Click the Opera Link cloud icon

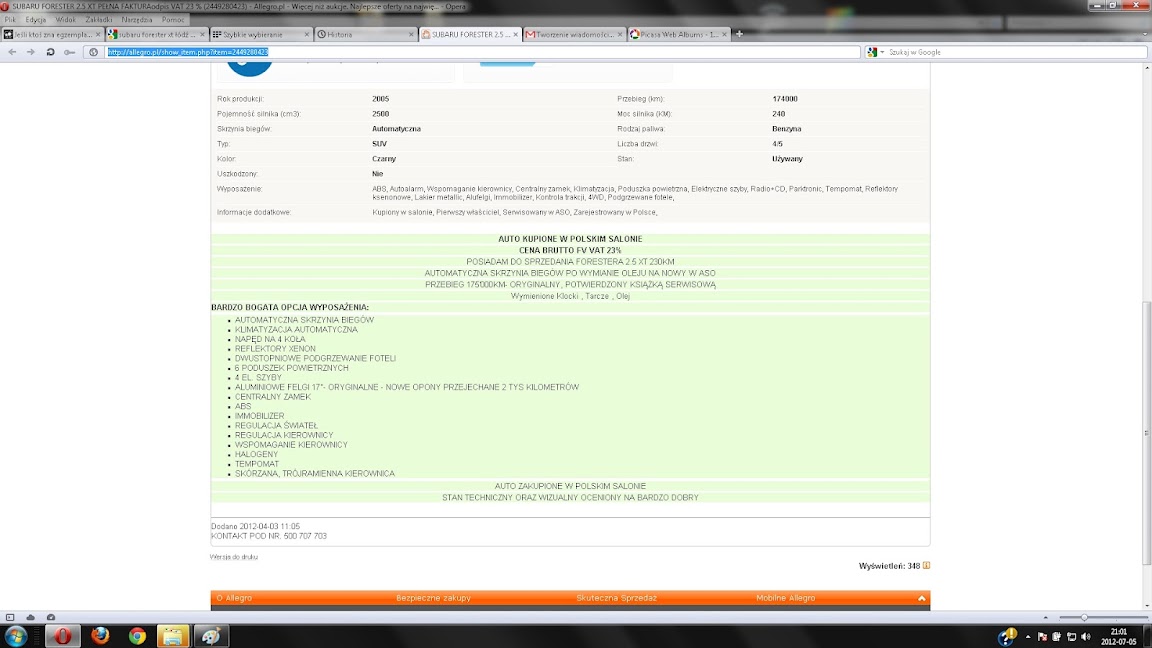[x=30, y=617]
